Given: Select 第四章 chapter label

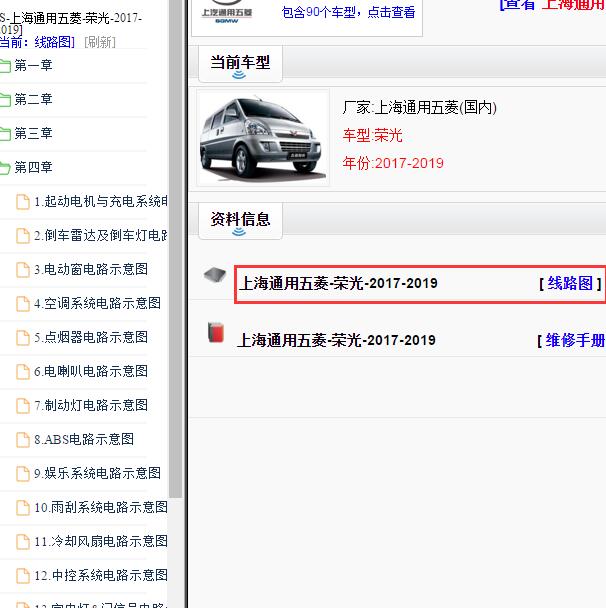Looking at the screenshot, I should 33,167.
